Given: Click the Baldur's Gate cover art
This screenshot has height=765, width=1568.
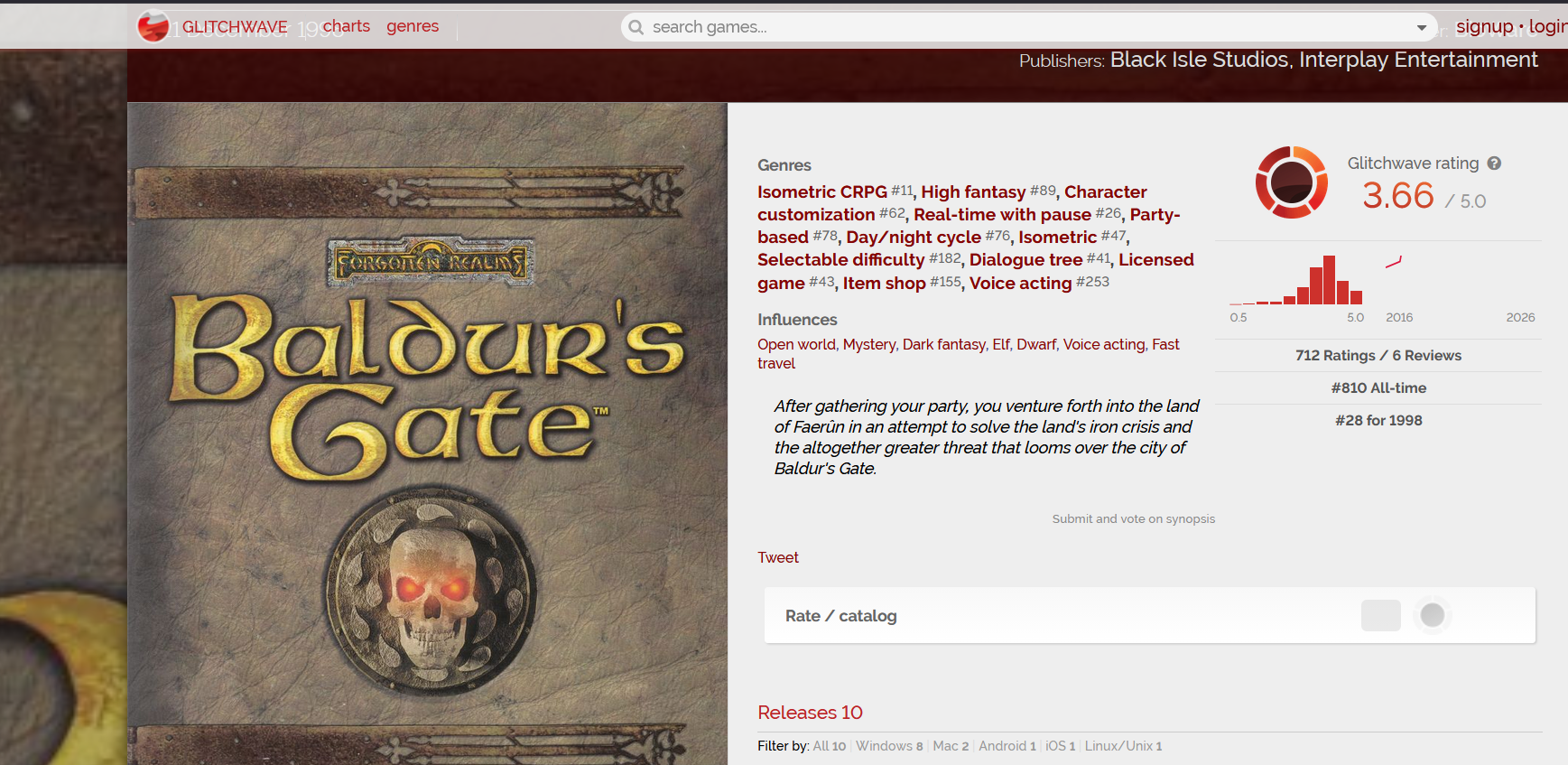Looking at the screenshot, I should tap(427, 434).
